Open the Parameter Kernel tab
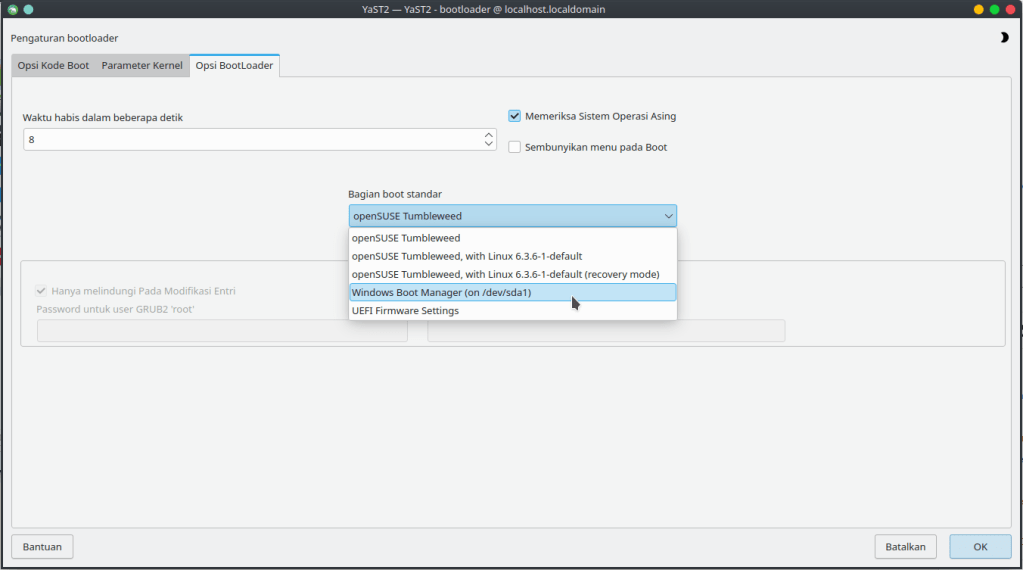The width and height of the screenshot is (1023, 570). [142, 66]
